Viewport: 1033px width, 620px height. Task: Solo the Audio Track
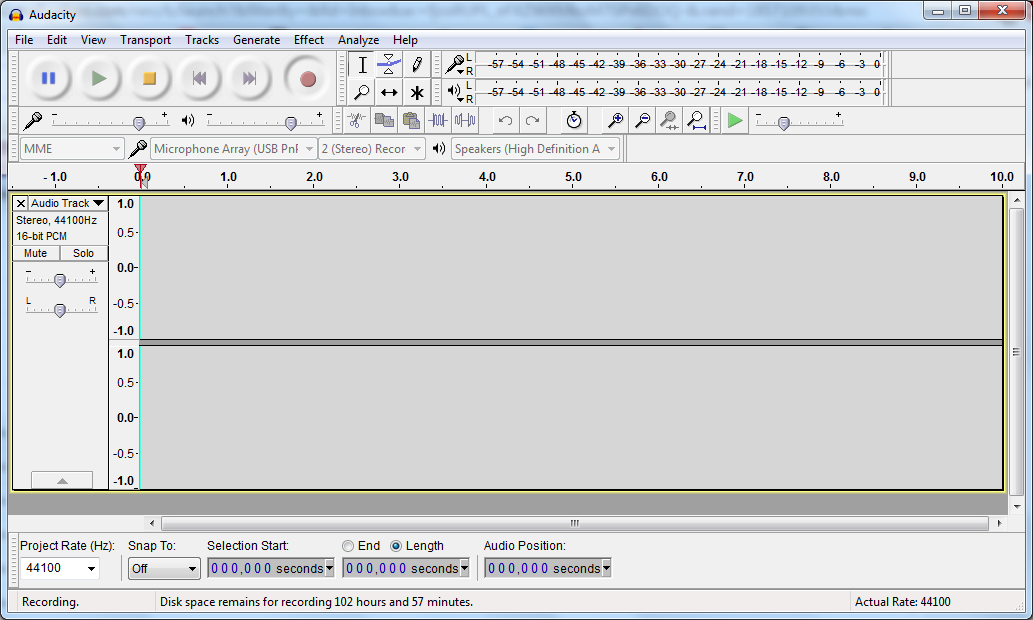click(83, 253)
